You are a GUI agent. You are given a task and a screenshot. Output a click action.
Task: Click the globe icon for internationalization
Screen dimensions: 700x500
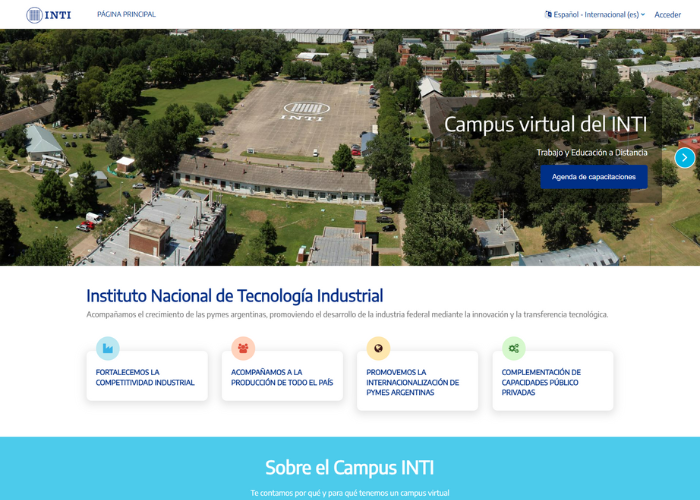(x=378, y=348)
